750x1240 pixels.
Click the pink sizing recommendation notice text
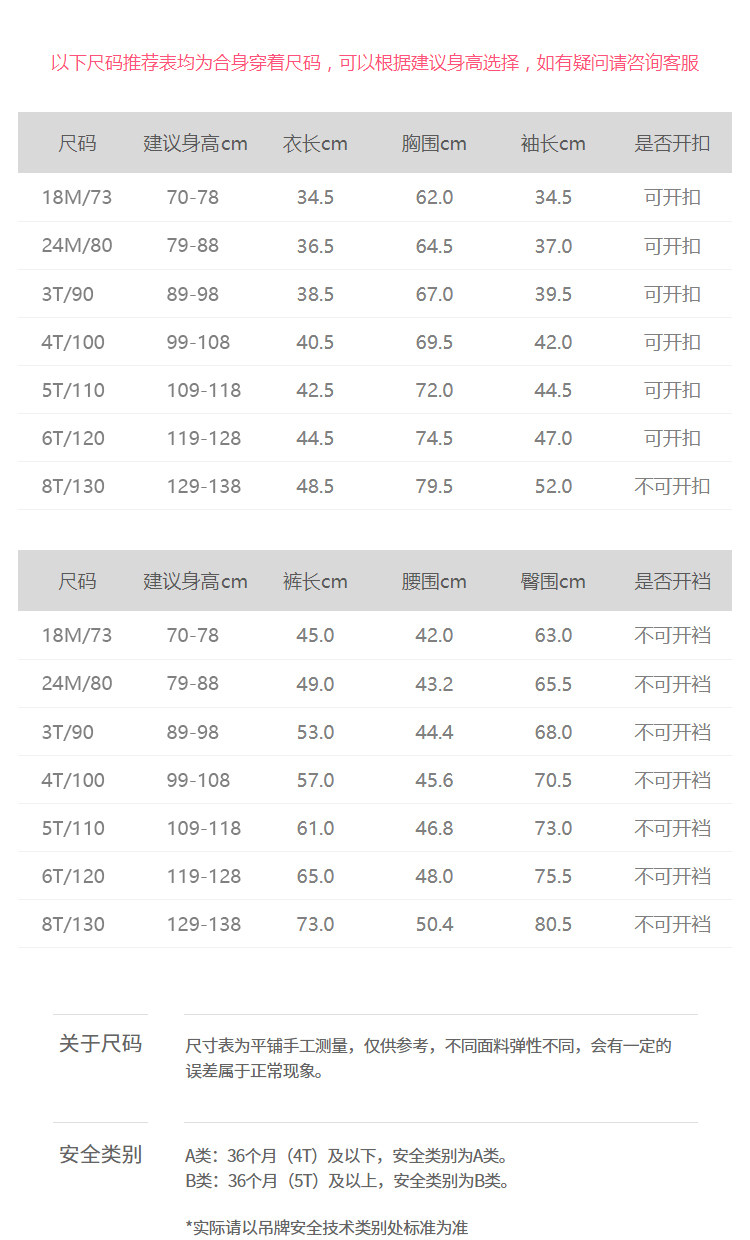(375, 63)
